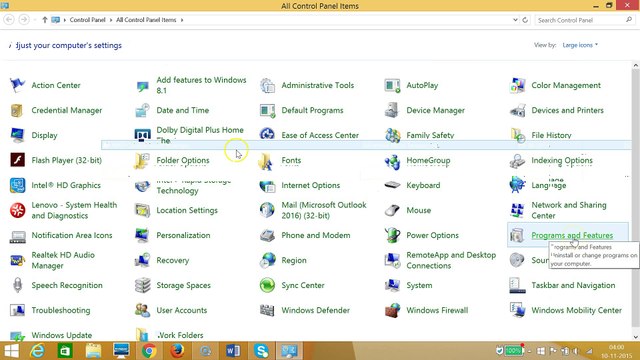Click the vertical scrollbar down arrow
The width and height of the screenshot is (640, 360).
[636, 337]
